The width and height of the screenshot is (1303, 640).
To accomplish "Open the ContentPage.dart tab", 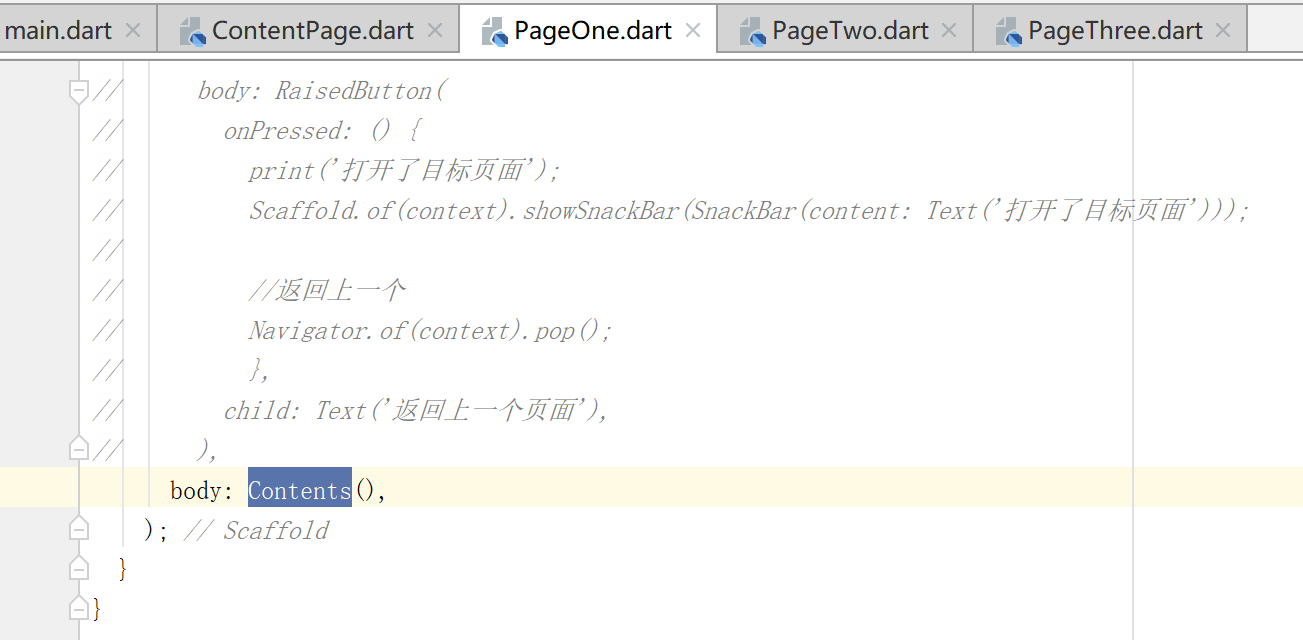I will (311, 31).
